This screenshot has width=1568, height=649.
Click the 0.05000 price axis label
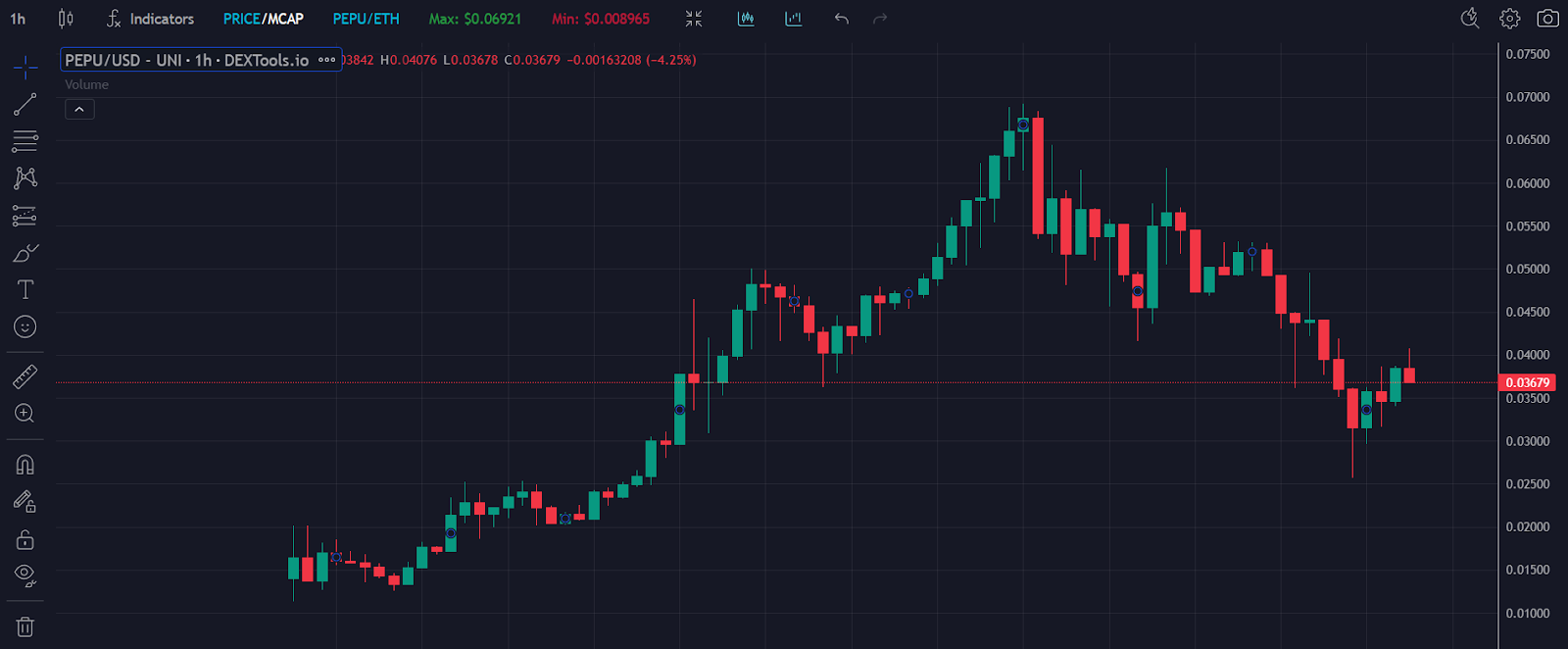pos(1528,269)
